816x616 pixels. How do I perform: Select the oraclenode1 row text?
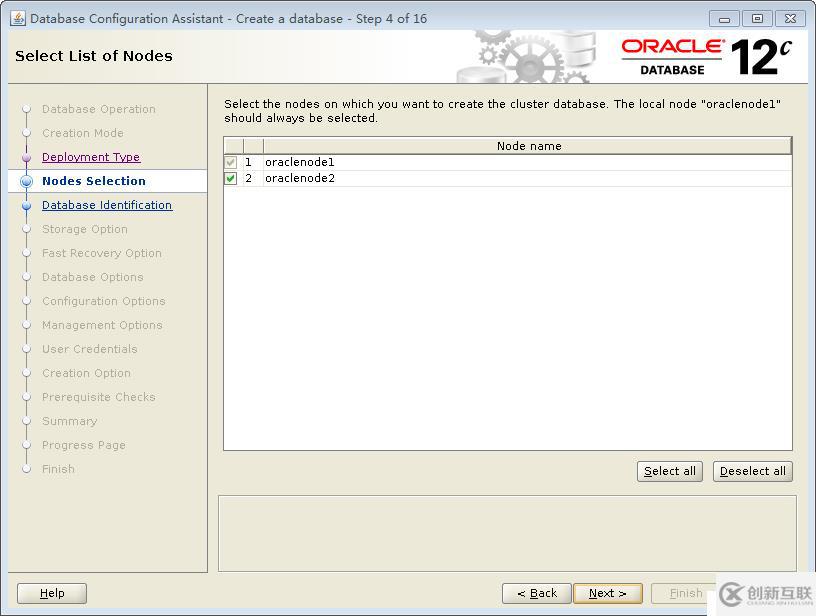300,162
